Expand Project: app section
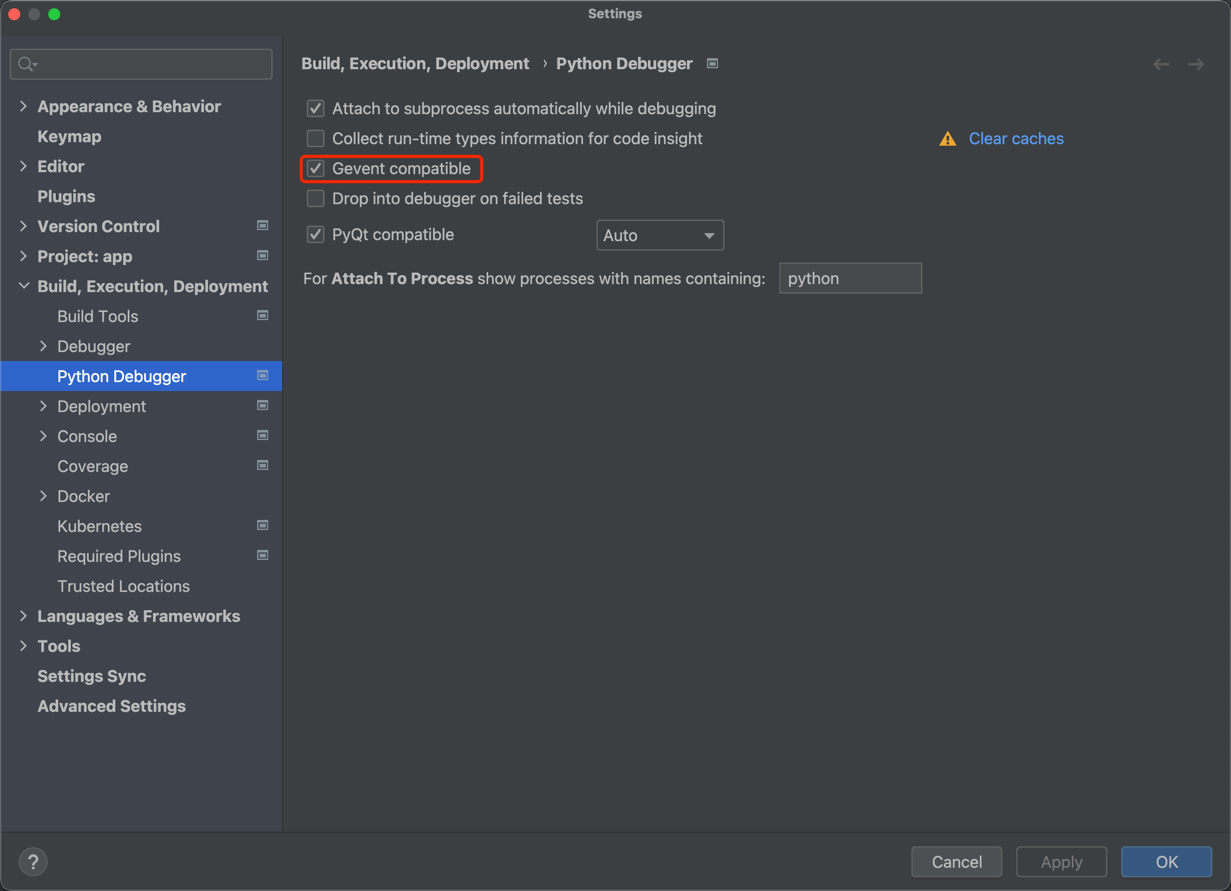 (23, 256)
